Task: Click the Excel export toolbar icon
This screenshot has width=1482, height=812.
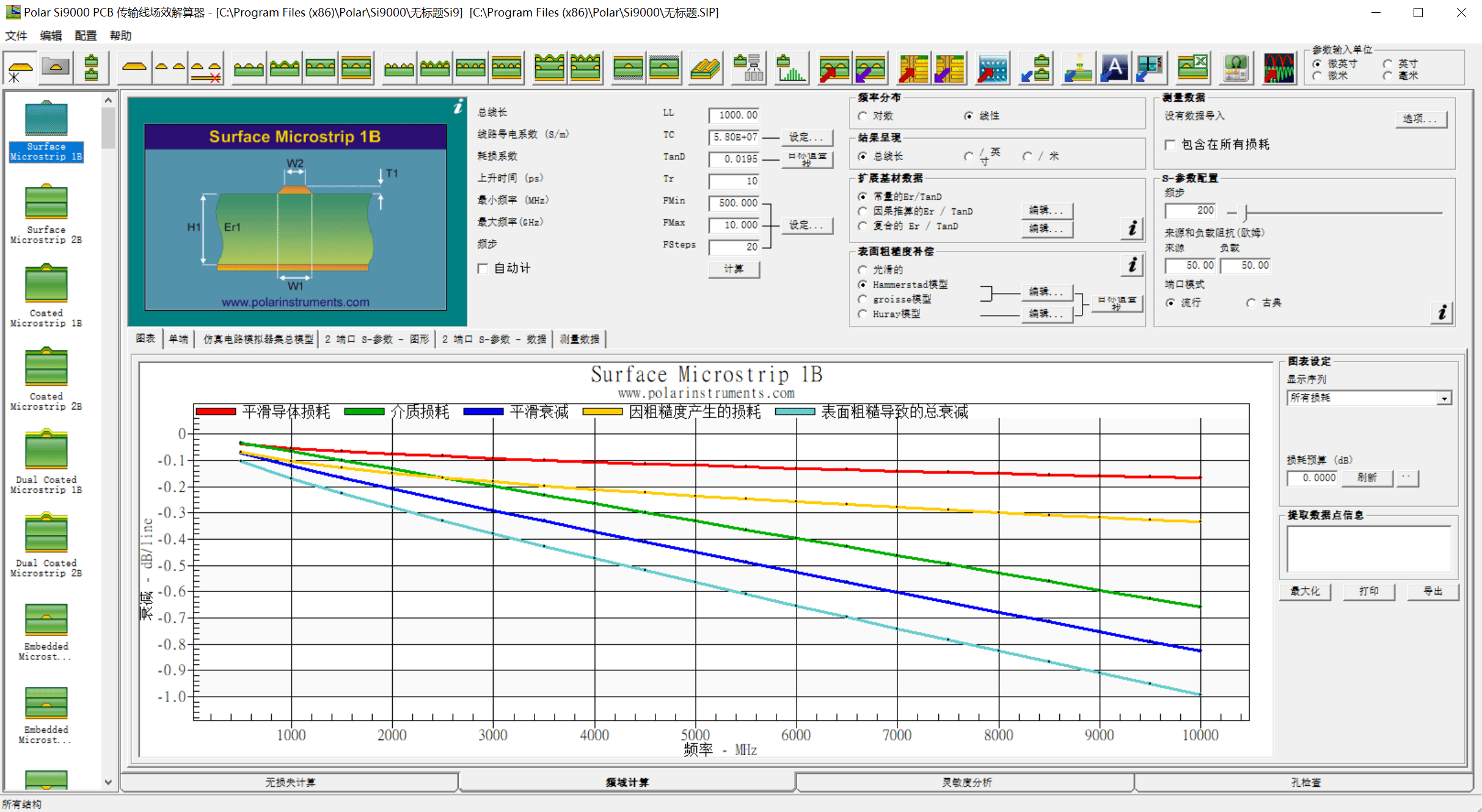Action: (x=1192, y=68)
